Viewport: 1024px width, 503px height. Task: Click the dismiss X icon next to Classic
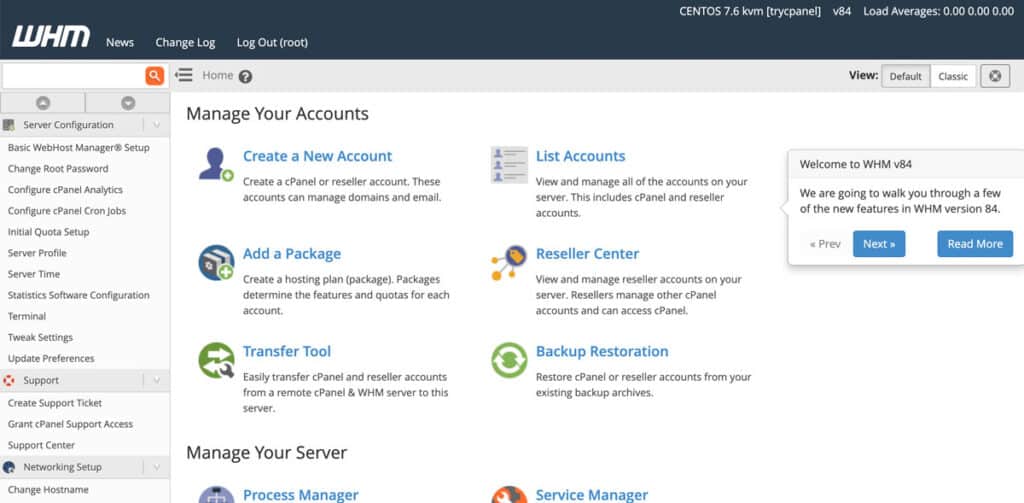tap(995, 76)
